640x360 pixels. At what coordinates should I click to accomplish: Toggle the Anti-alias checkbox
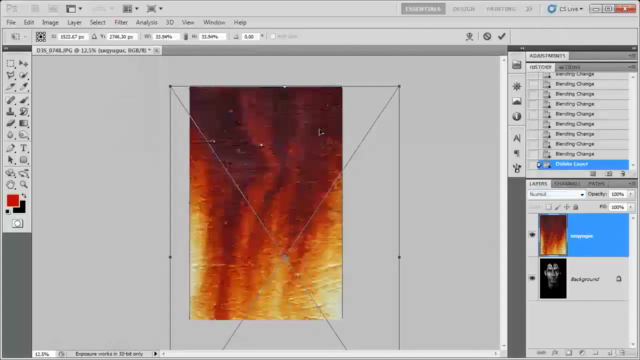(273, 36)
